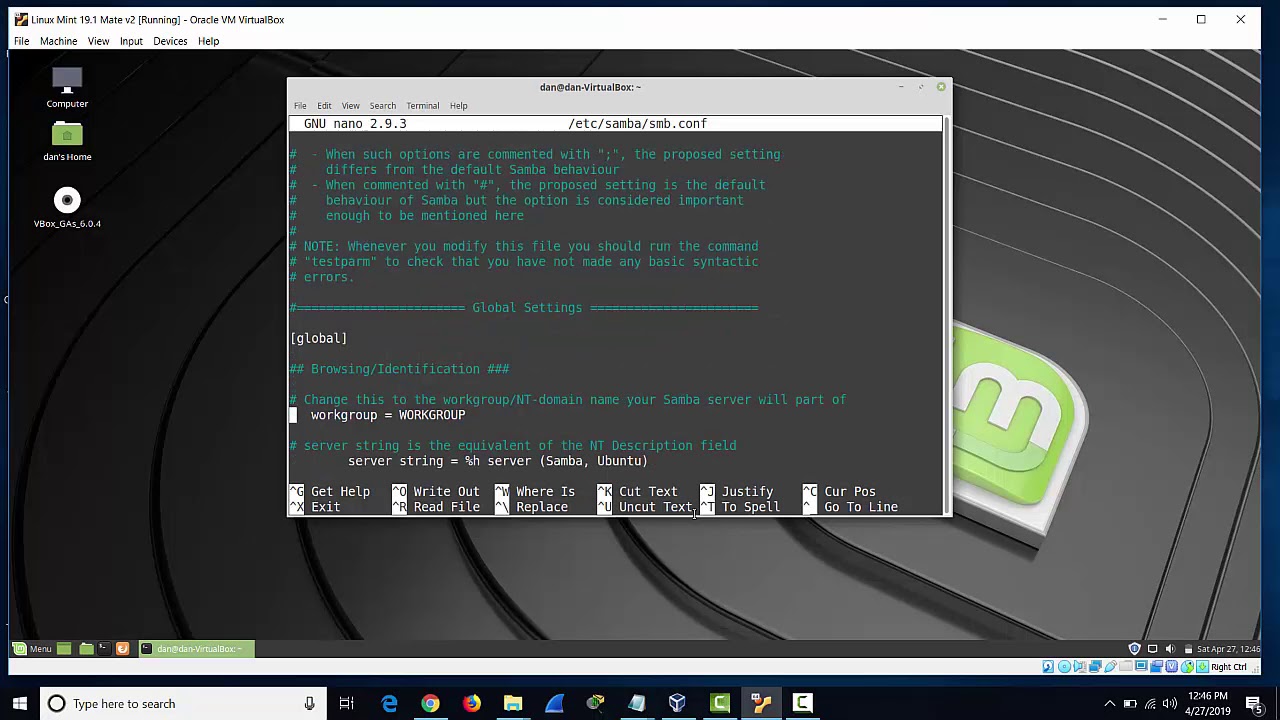Click the line workgroup = WORKGROUP
The height and width of the screenshot is (720, 1280).
point(388,415)
